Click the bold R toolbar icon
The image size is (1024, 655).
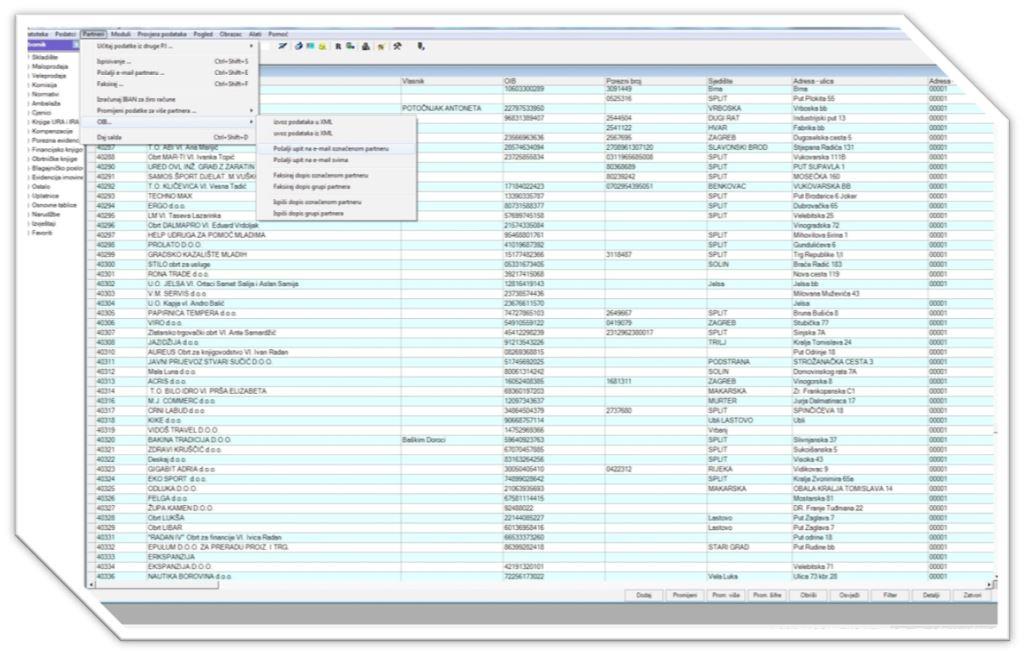(339, 46)
